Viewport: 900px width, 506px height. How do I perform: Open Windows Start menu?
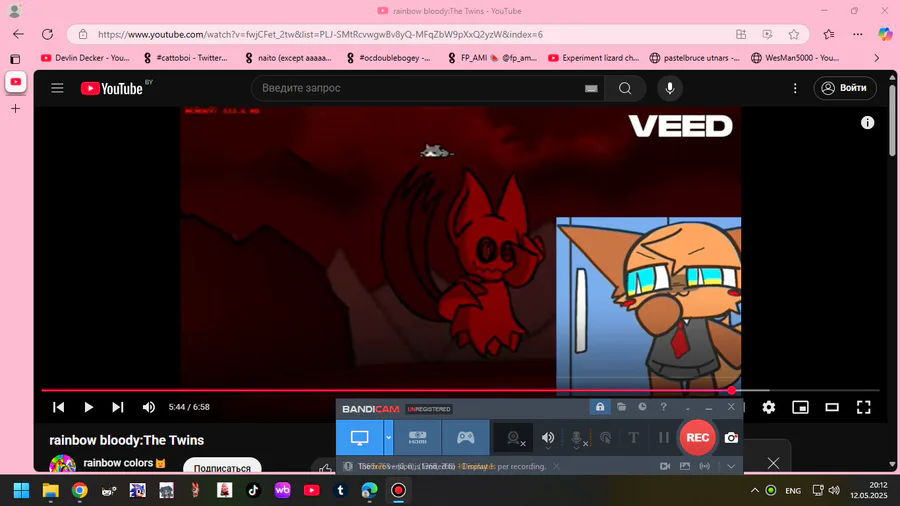click(x=21, y=491)
